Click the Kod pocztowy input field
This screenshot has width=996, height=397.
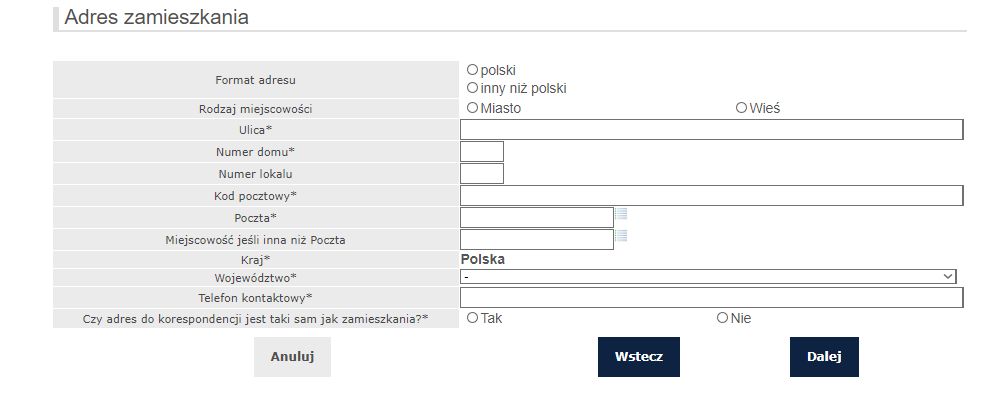coord(711,196)
